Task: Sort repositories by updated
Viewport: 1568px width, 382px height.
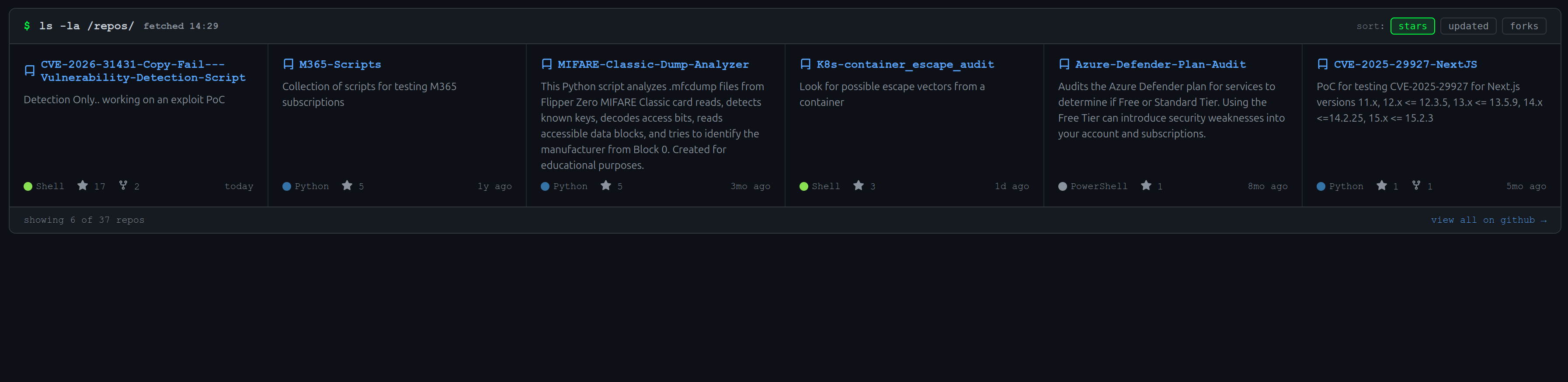Action: click(x=1467, y=26)
